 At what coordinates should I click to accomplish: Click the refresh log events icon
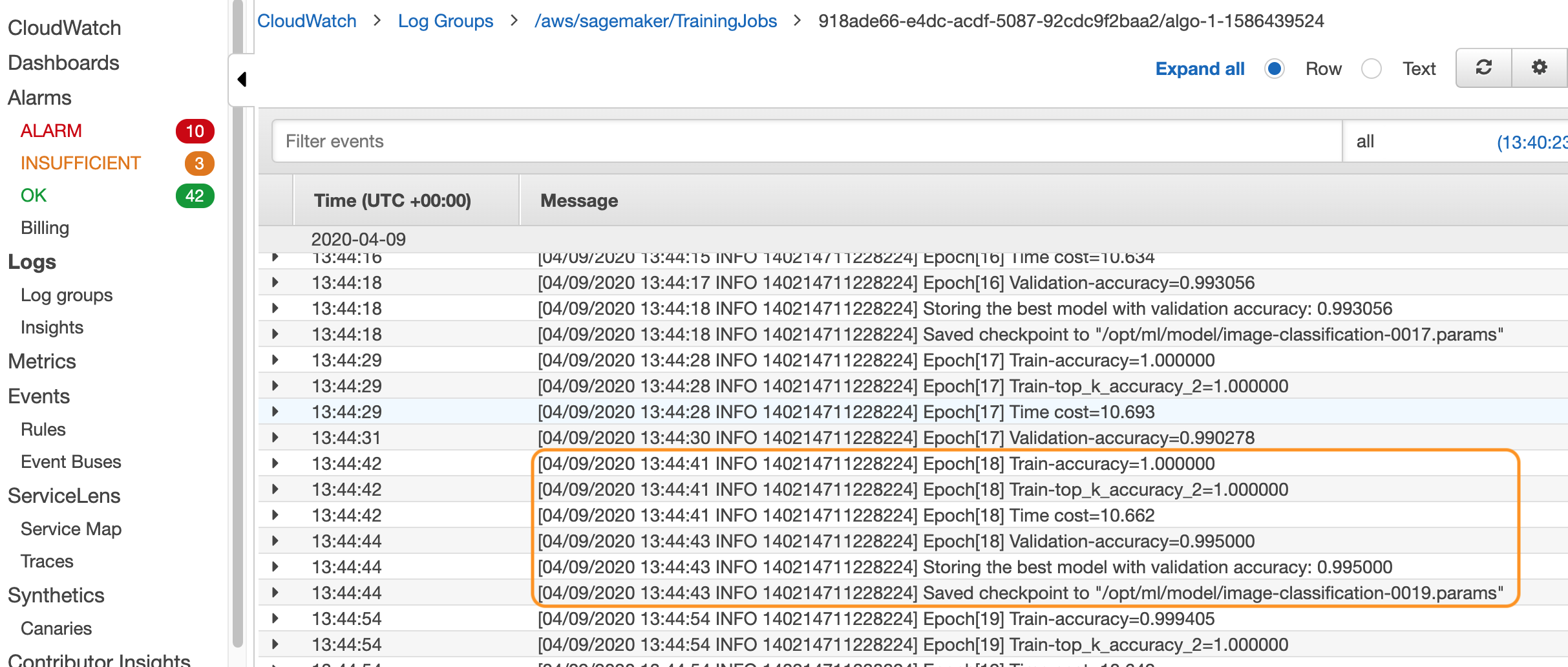1483,68
